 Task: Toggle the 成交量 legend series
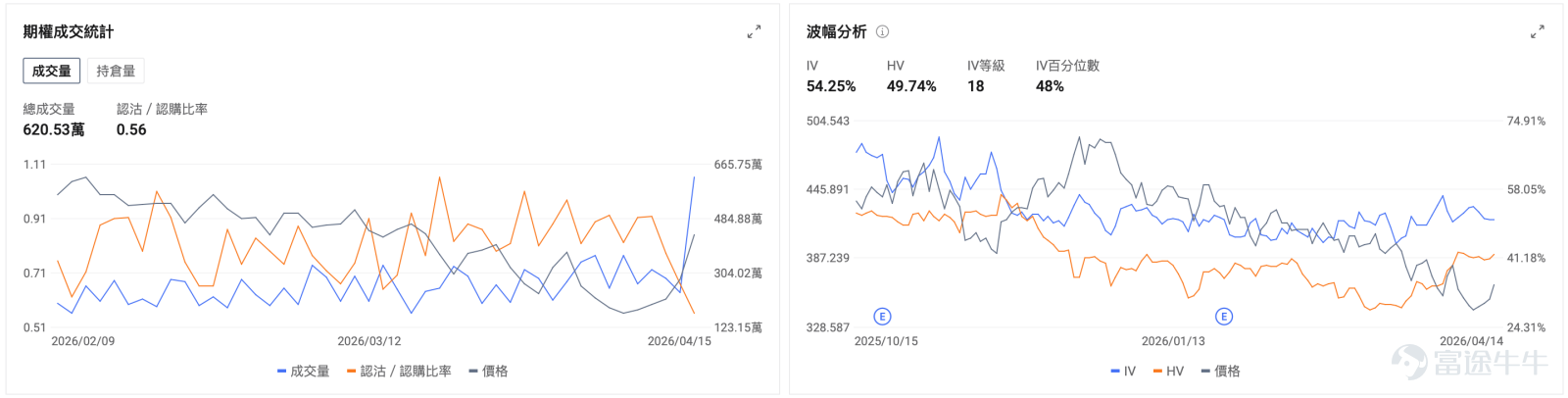pos(303,371)
